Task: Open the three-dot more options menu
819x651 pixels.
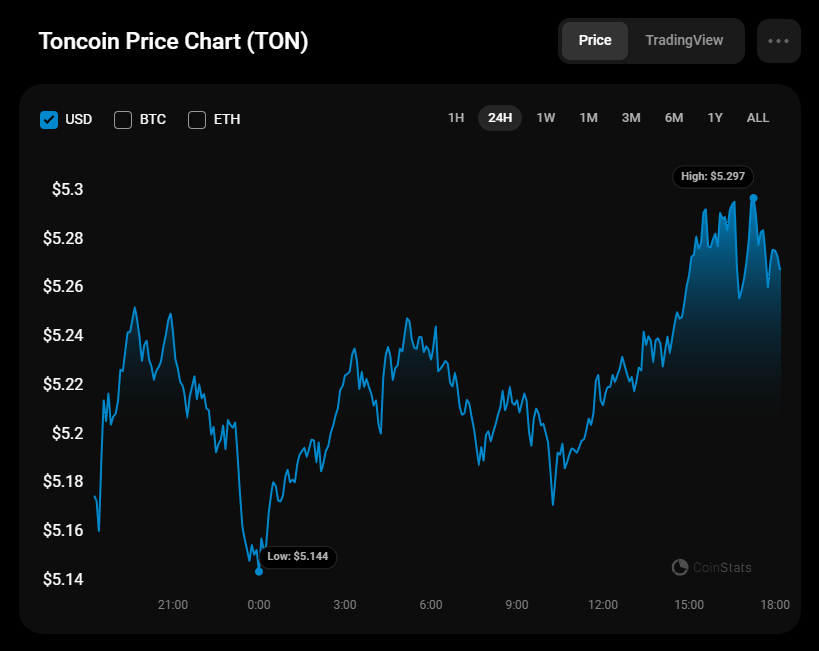Action: (x=779, y=41)
